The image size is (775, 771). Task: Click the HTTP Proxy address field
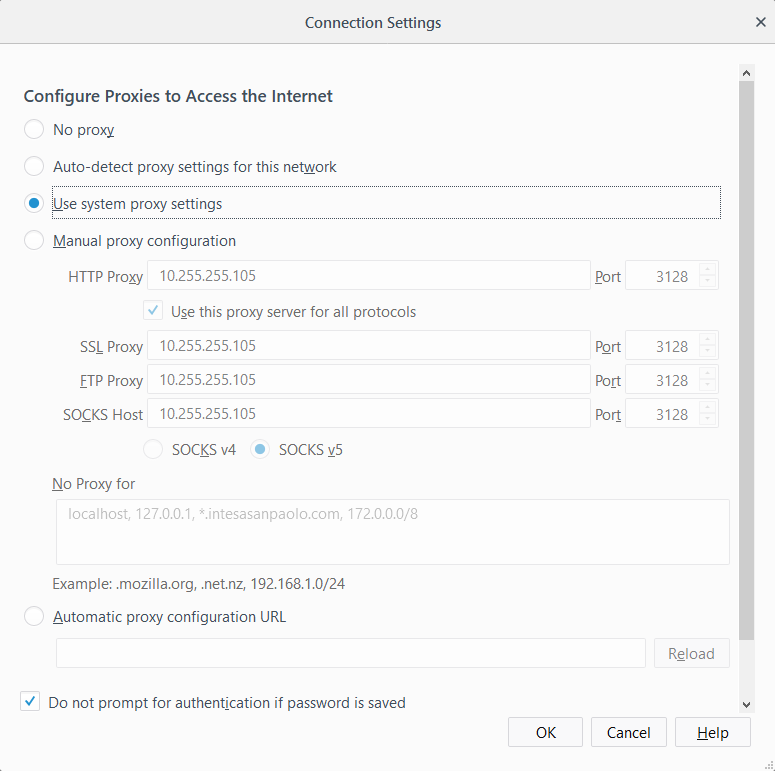pos(369,275)
